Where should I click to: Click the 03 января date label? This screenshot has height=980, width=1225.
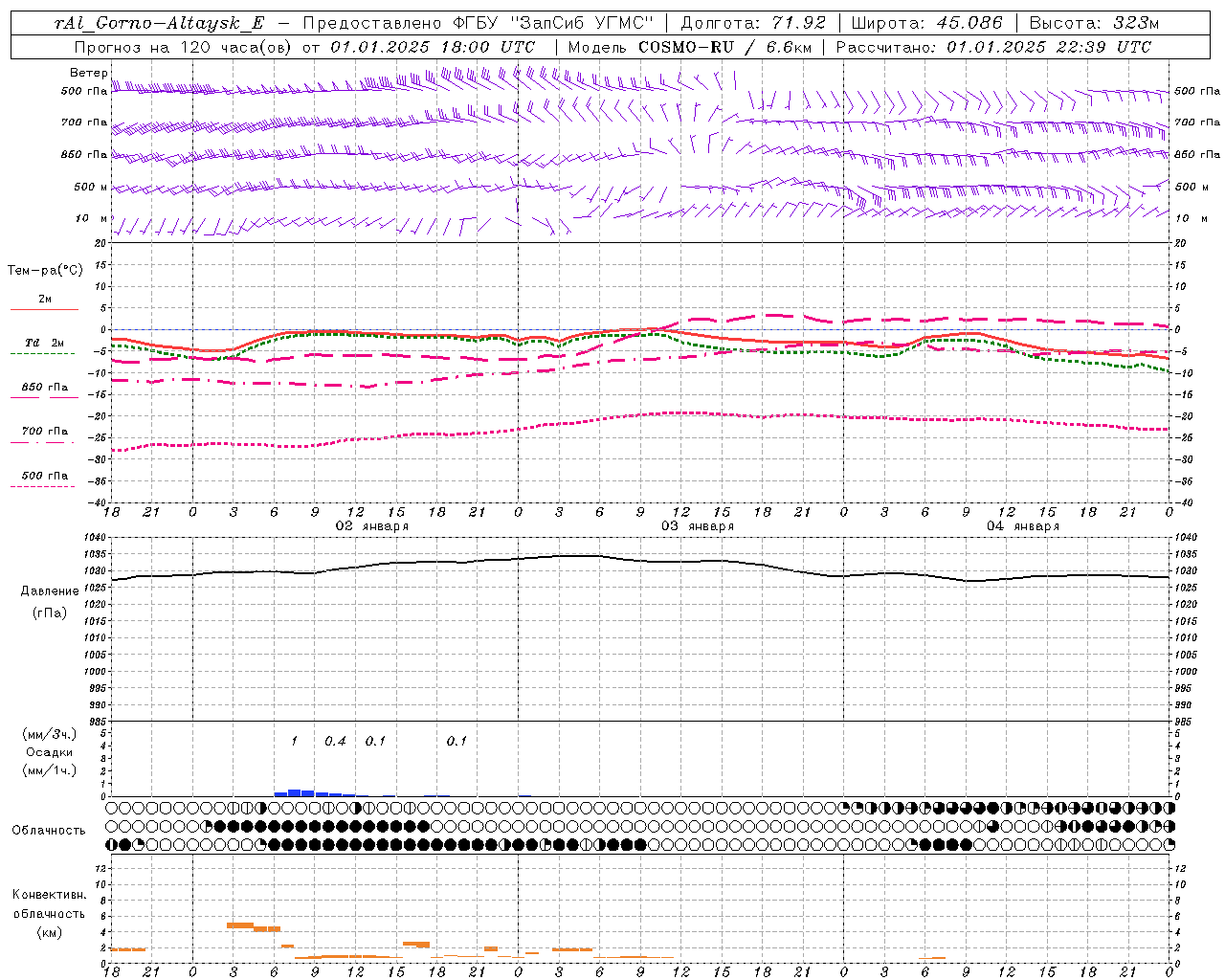tap(698, 526)
